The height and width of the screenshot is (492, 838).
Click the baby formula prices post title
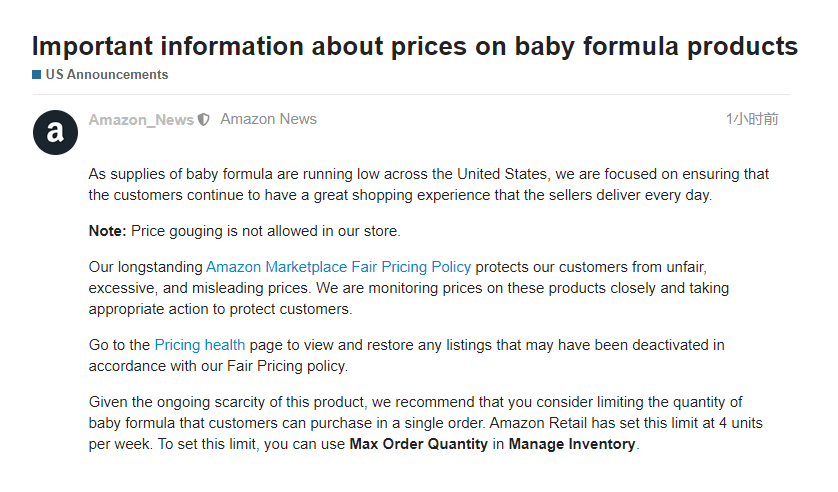414,46
